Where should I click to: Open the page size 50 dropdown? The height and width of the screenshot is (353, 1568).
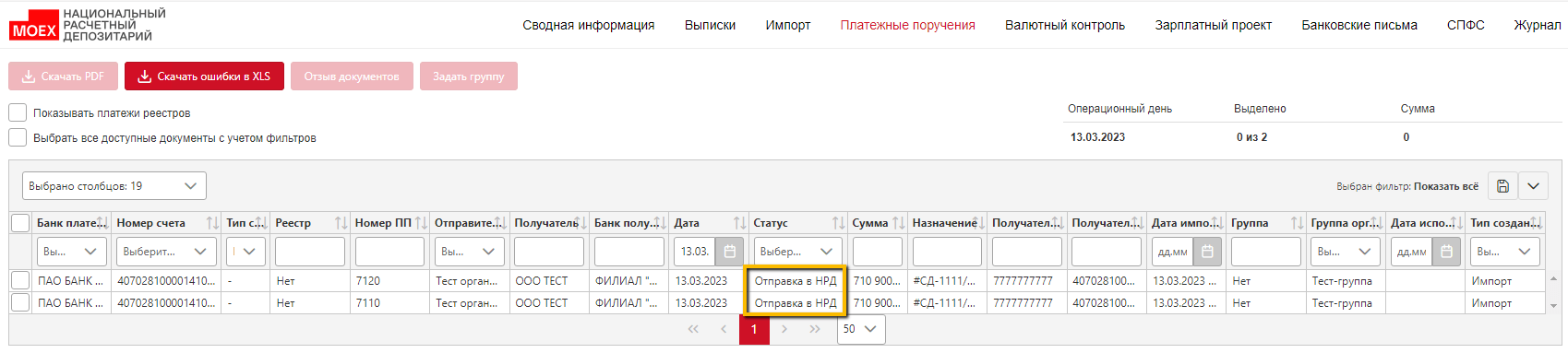coord(861,329)
